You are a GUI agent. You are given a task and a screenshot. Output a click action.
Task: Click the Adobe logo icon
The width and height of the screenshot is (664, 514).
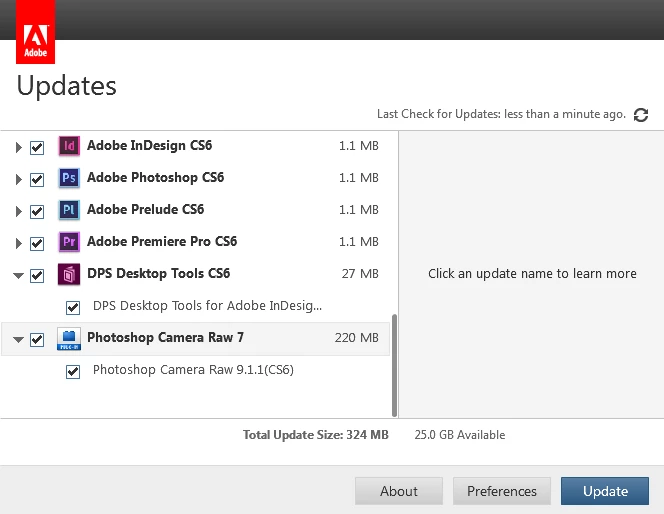point(36,32)
